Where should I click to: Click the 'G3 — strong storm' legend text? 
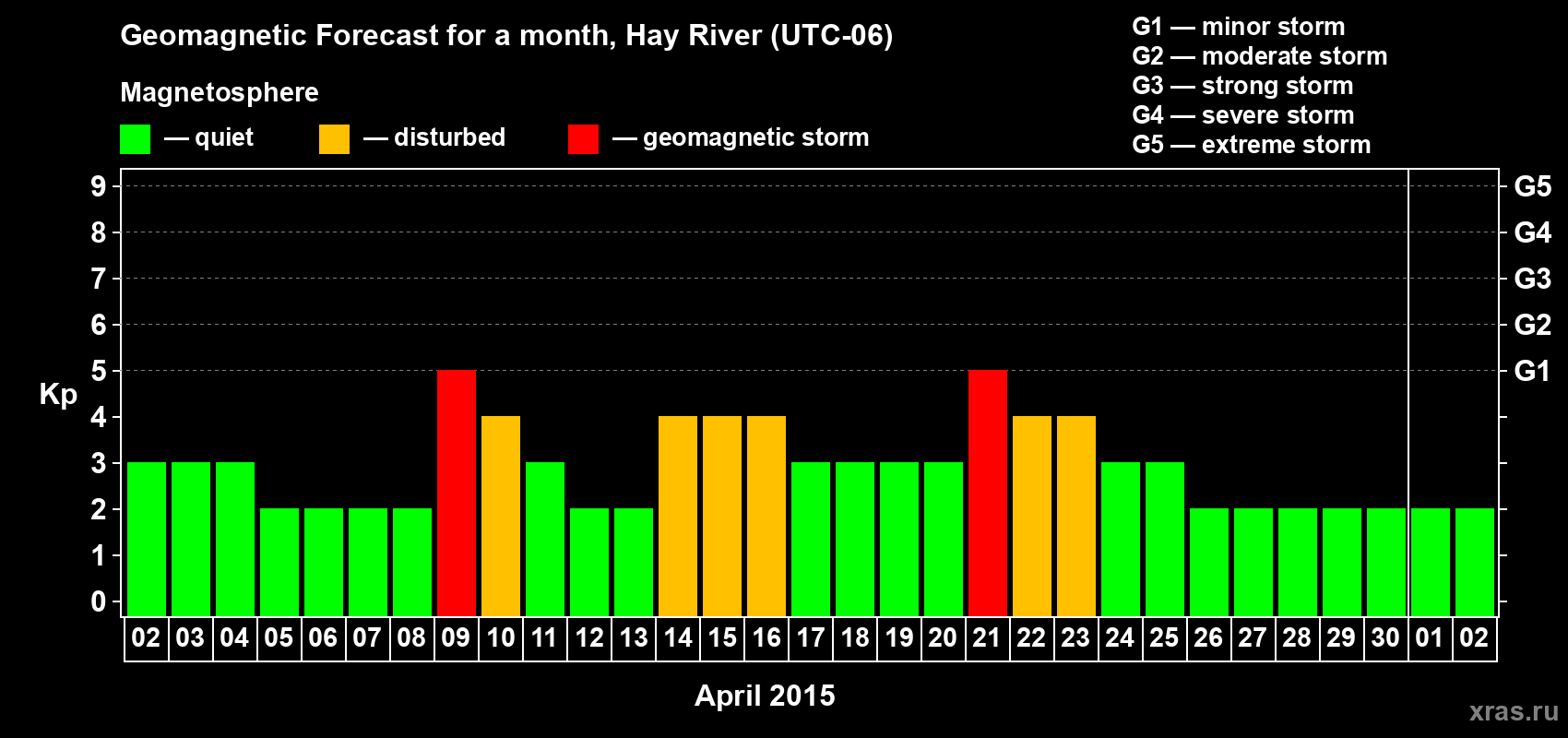tap(1242, 86)
